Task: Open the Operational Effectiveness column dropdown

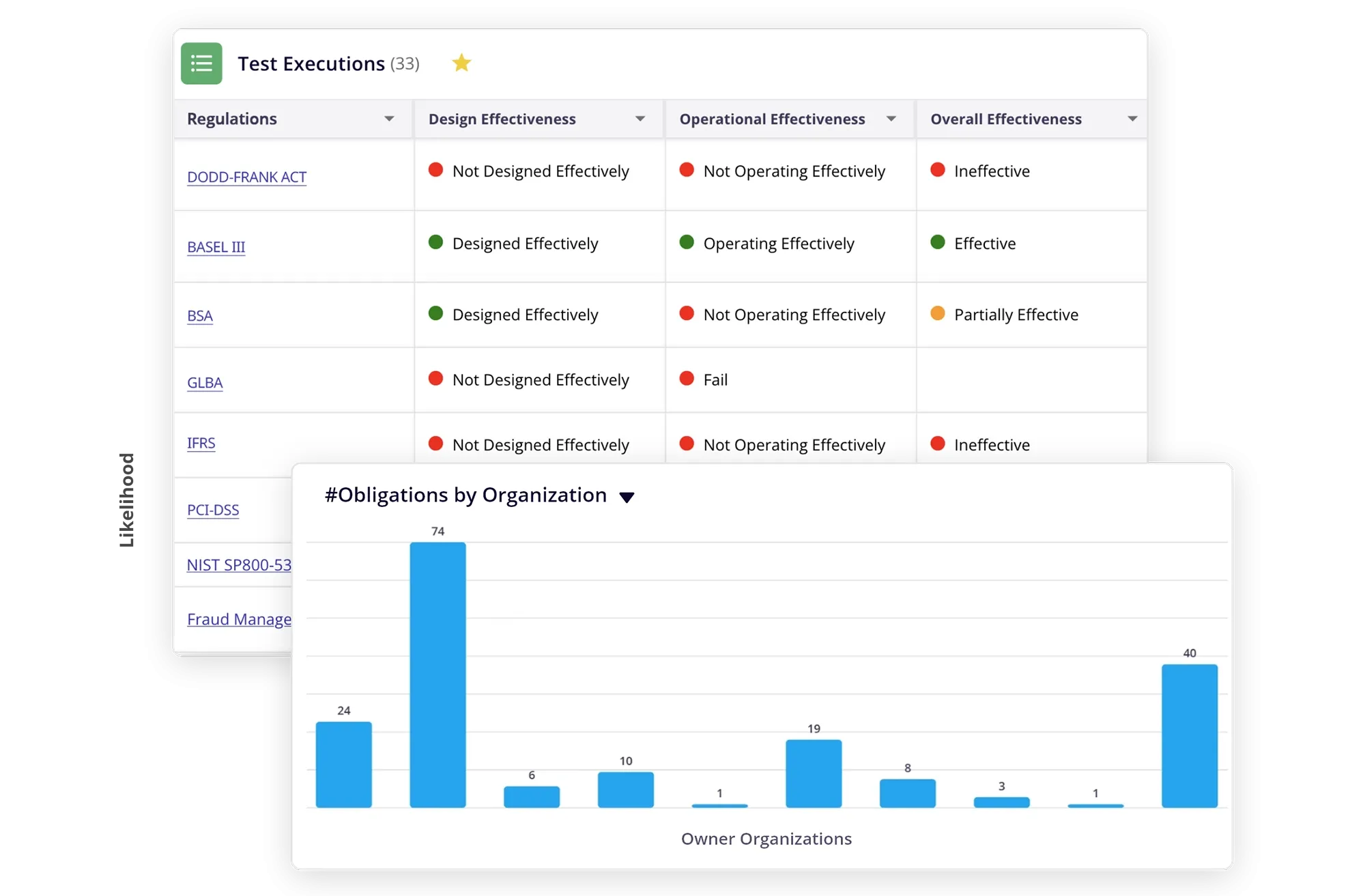Action: coord(891,119)
